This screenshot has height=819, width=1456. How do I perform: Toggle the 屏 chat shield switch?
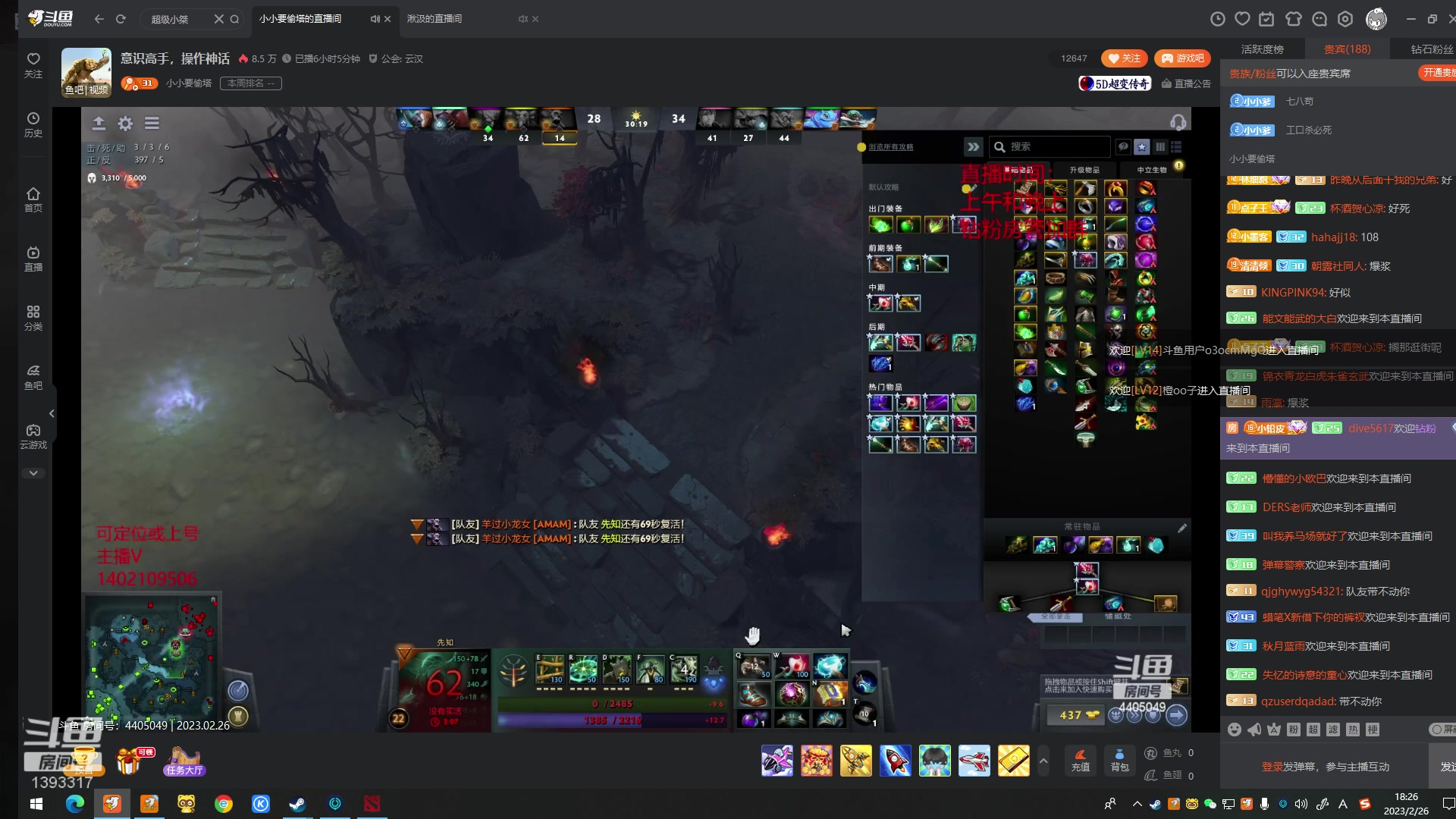(x=1442, y=730)
